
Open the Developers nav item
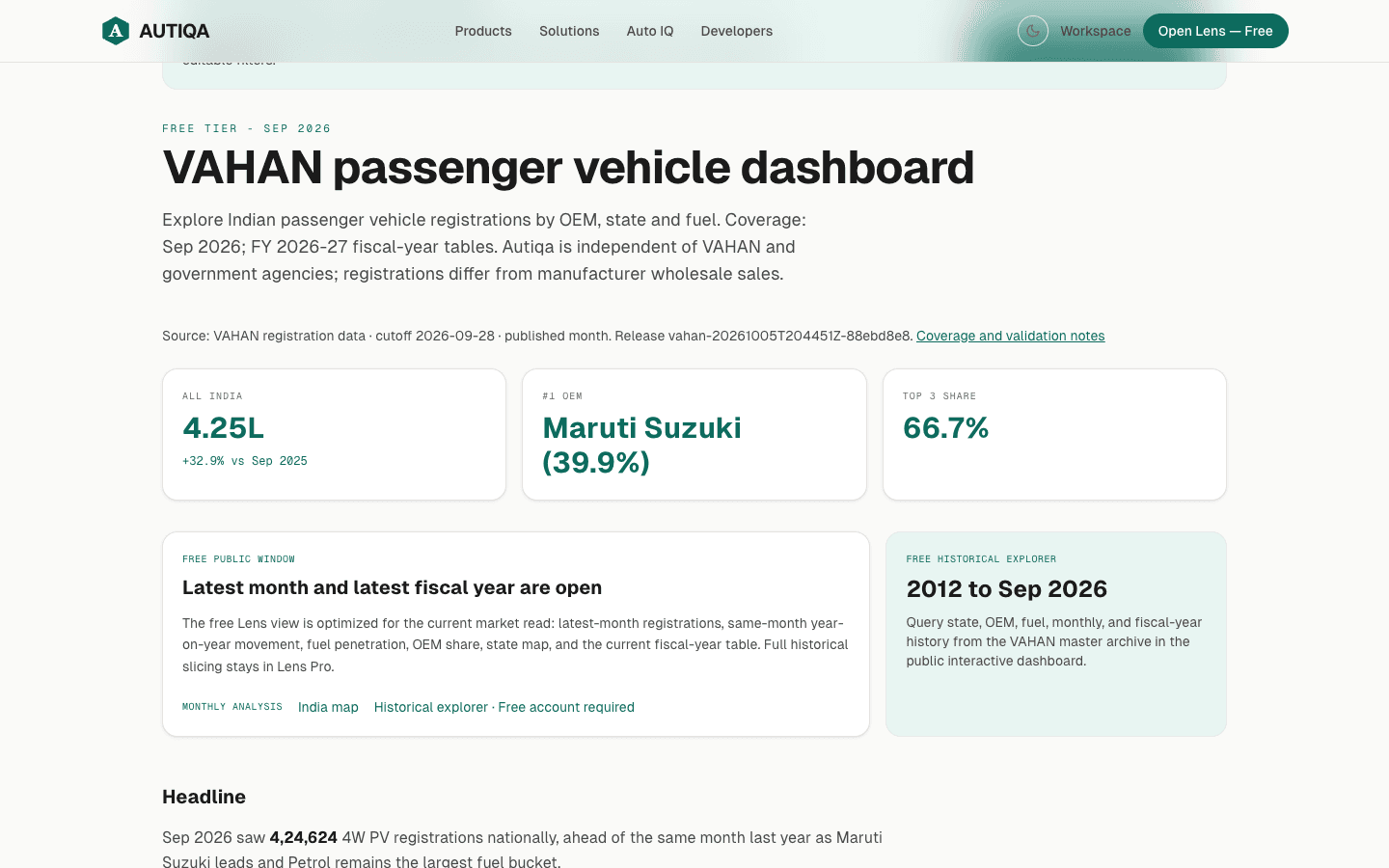point(737,31)
